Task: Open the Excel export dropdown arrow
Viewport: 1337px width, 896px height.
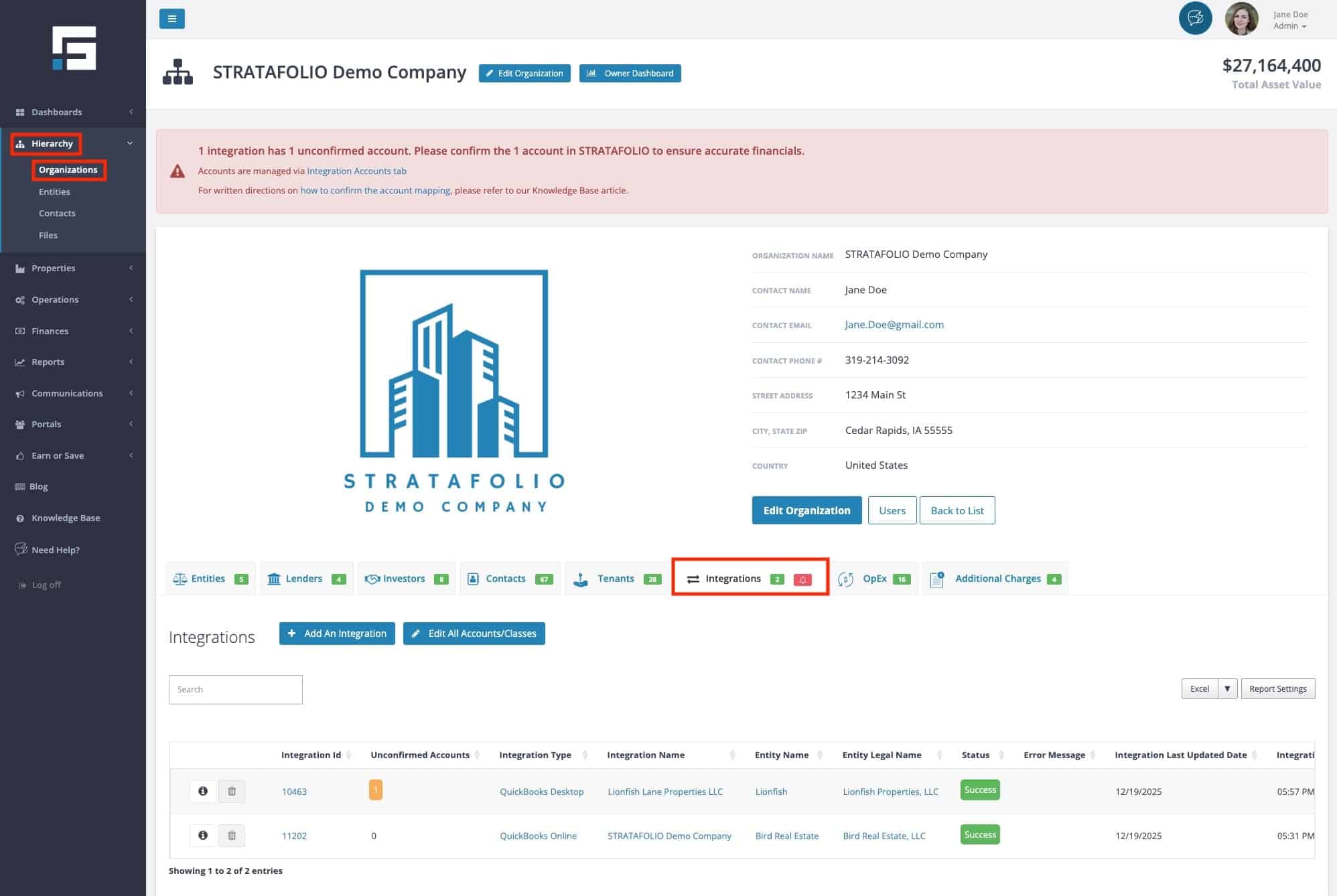Action: (1227, 688)
